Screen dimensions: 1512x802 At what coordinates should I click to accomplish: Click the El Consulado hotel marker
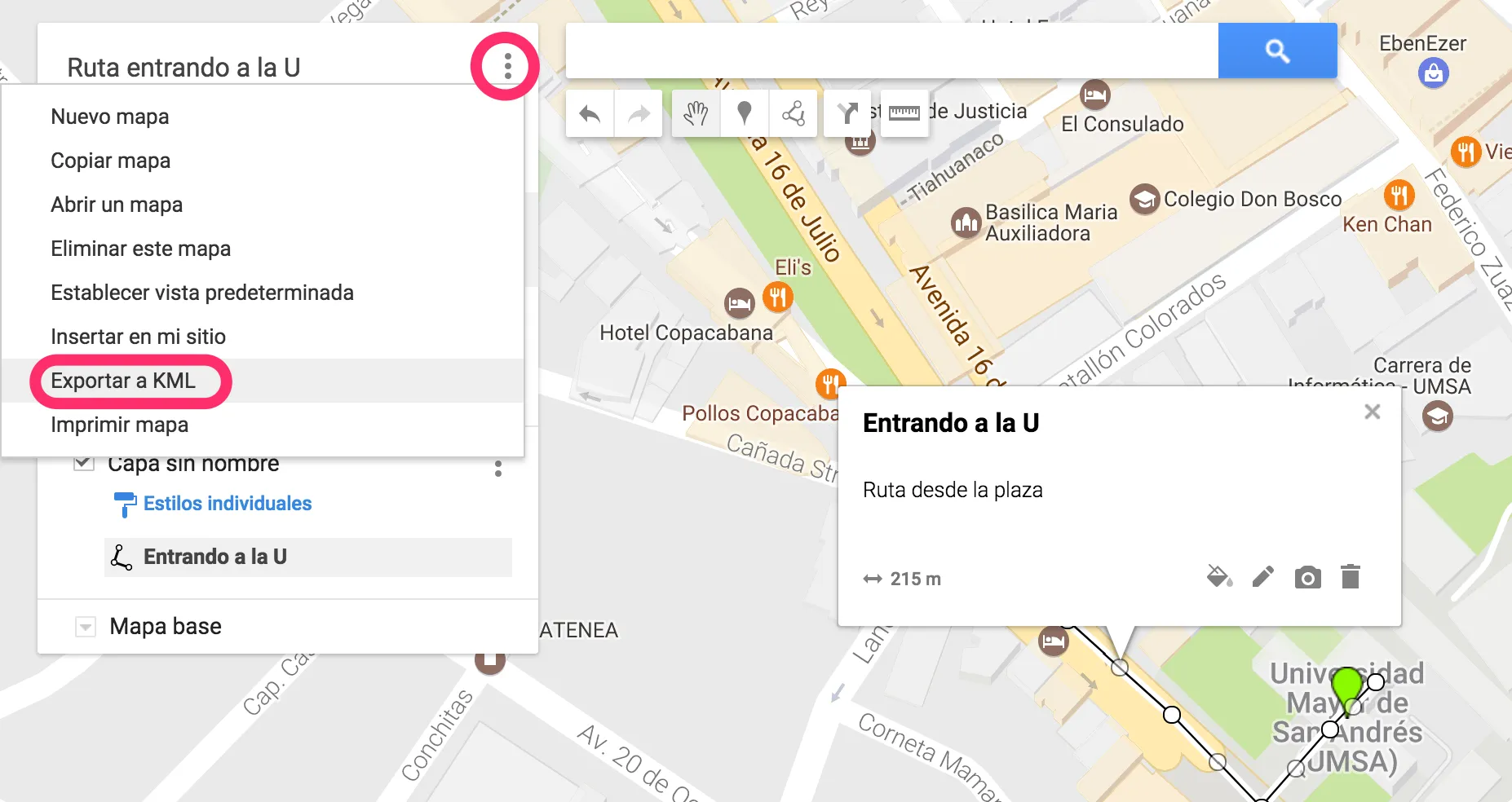coord(1094,95)
